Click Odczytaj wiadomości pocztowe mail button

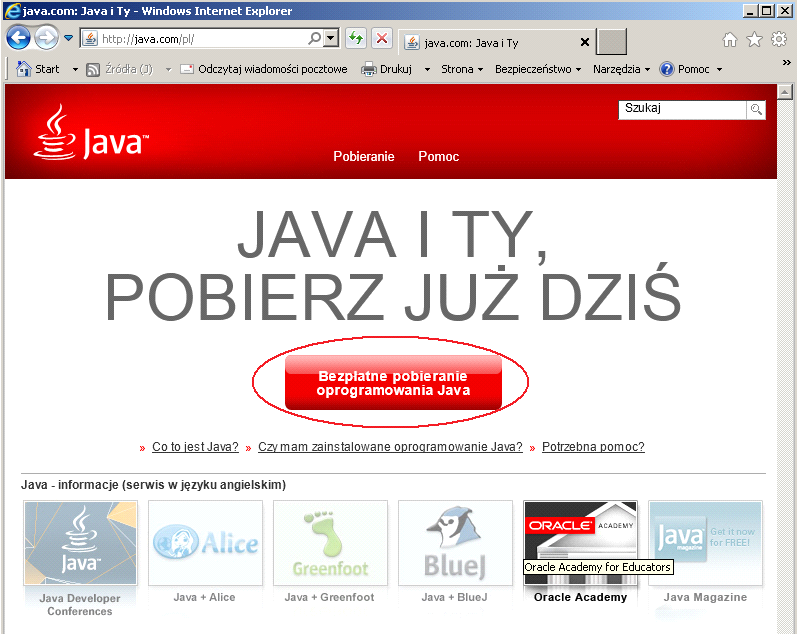264,69
